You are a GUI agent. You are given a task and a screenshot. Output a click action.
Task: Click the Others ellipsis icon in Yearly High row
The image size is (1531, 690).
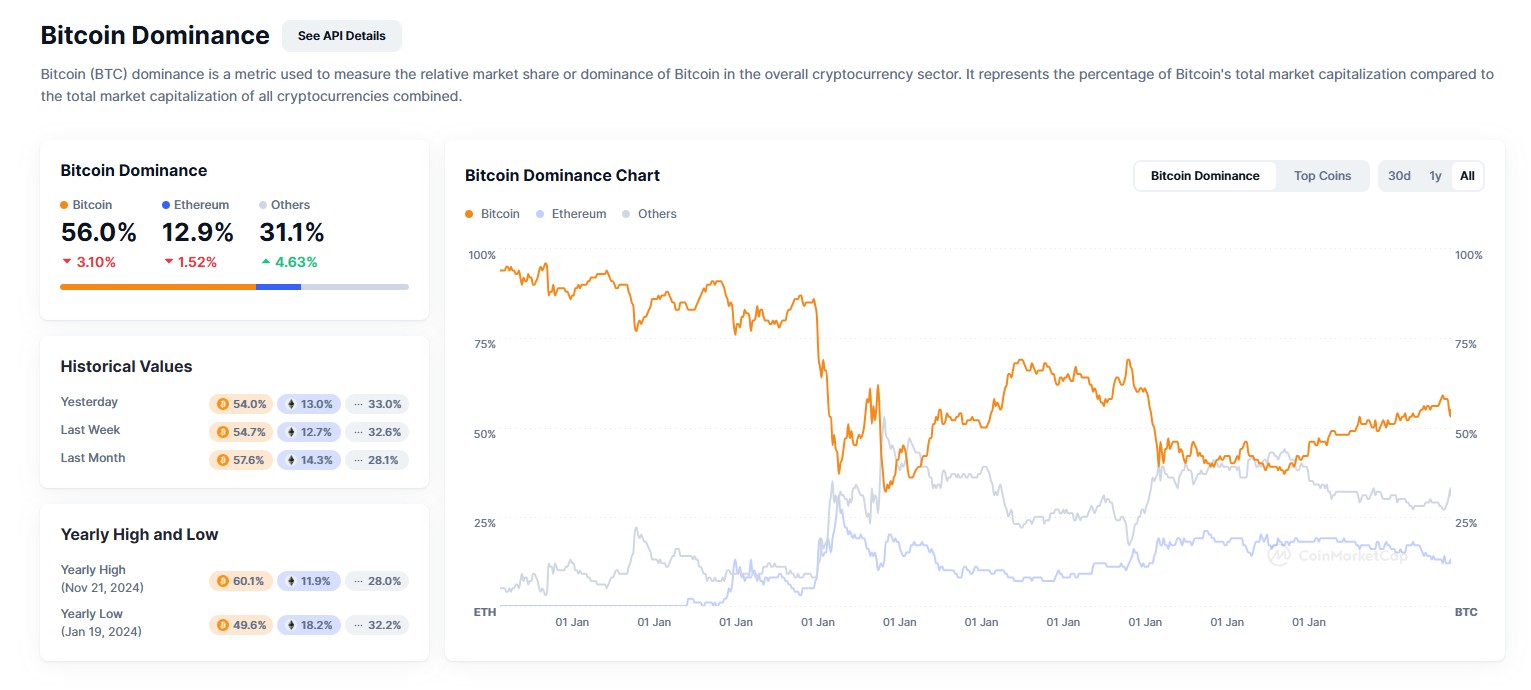pyautogui.click(x=358, y=581)
